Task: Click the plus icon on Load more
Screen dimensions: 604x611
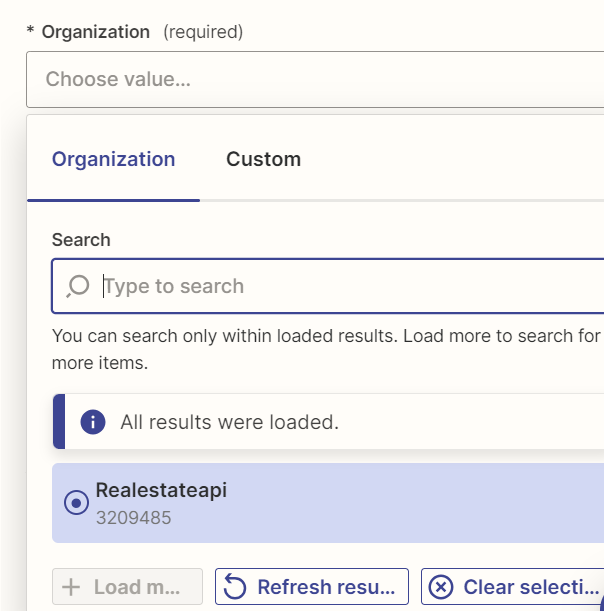Action: [x=71, y=587]
